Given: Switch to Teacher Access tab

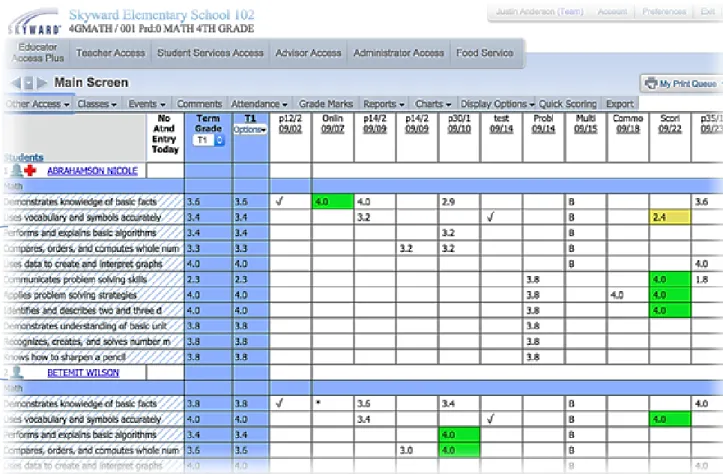Looking at the screenshot, I should click(x=110, y=53).
